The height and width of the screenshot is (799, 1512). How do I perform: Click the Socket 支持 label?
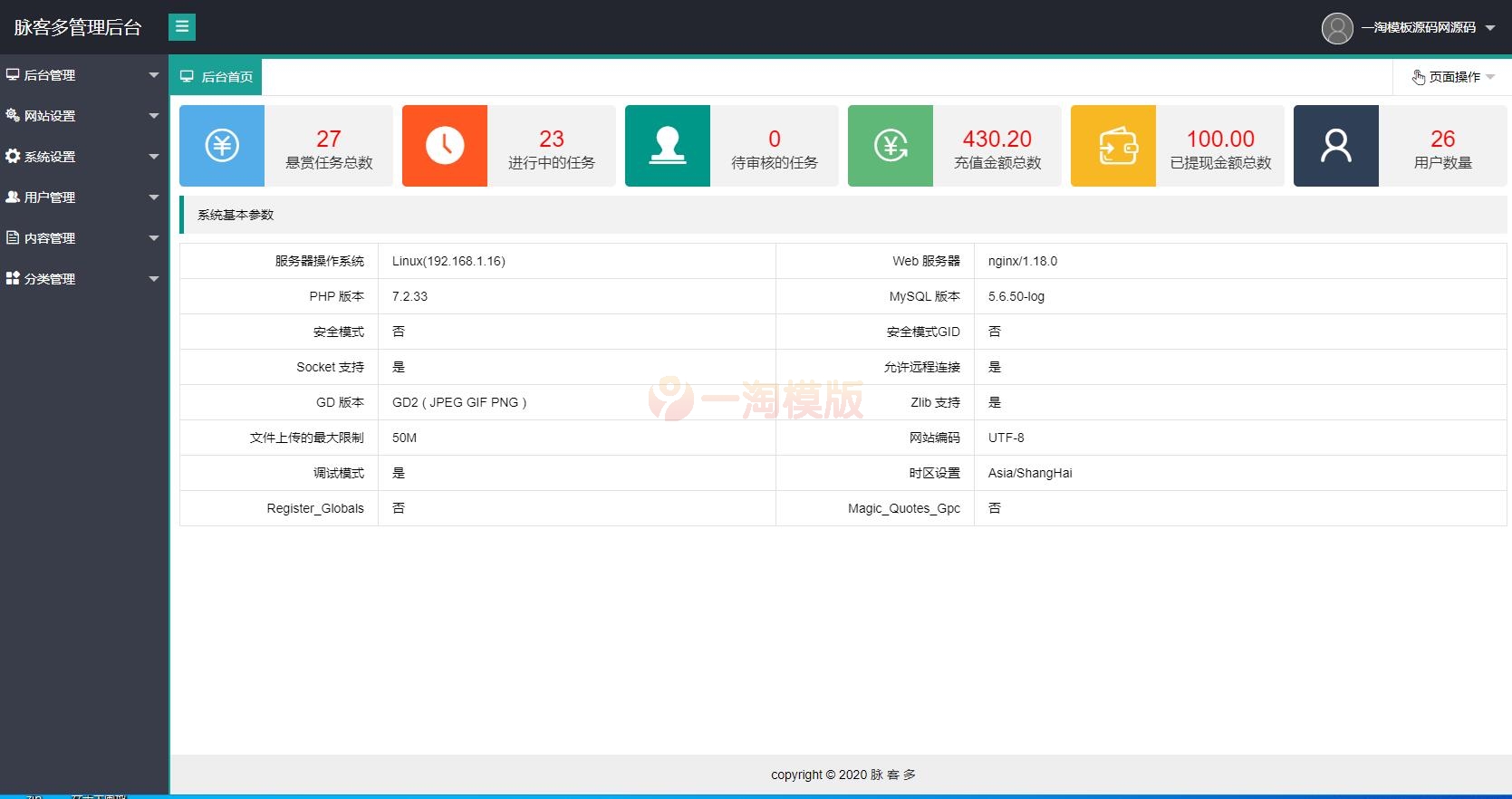pos(330,367)
